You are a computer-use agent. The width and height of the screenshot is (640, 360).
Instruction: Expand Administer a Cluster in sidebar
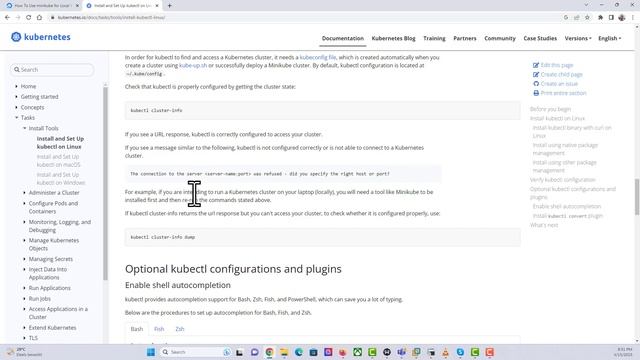click(24, 193)
